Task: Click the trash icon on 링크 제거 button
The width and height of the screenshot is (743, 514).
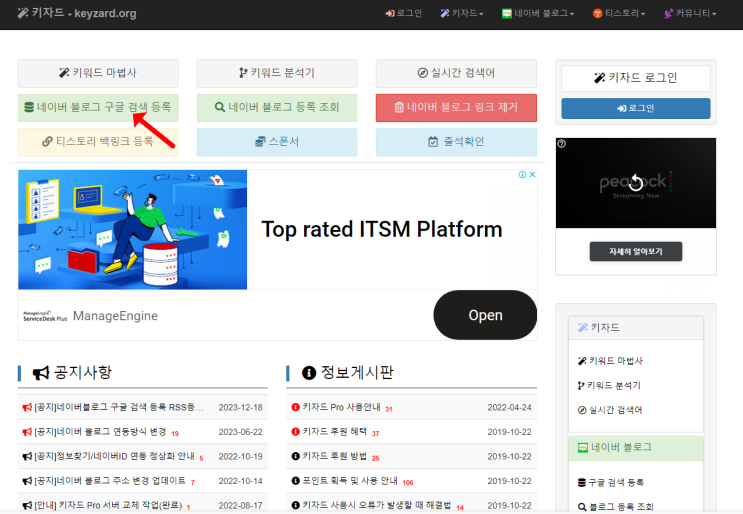Action: (399, 108)
